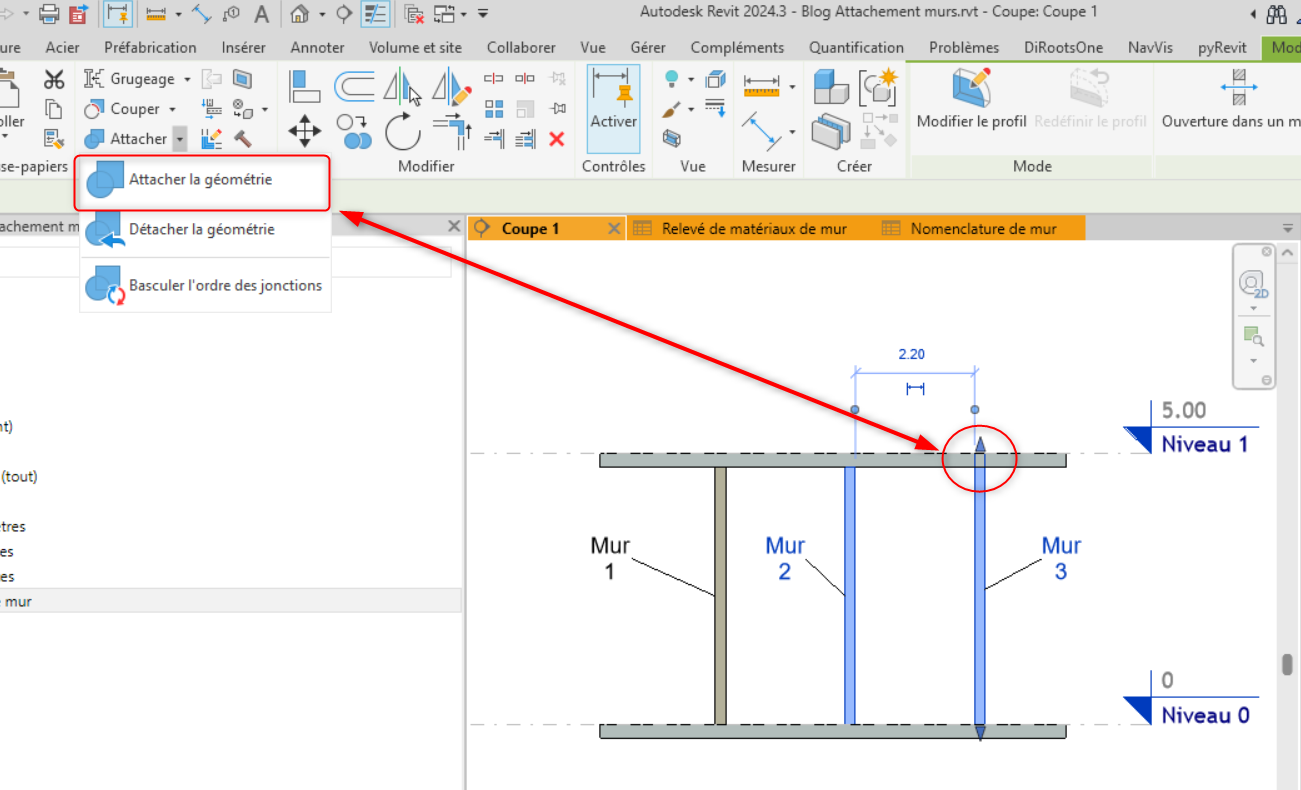Click the Split Element icon

tap(494, 78)
